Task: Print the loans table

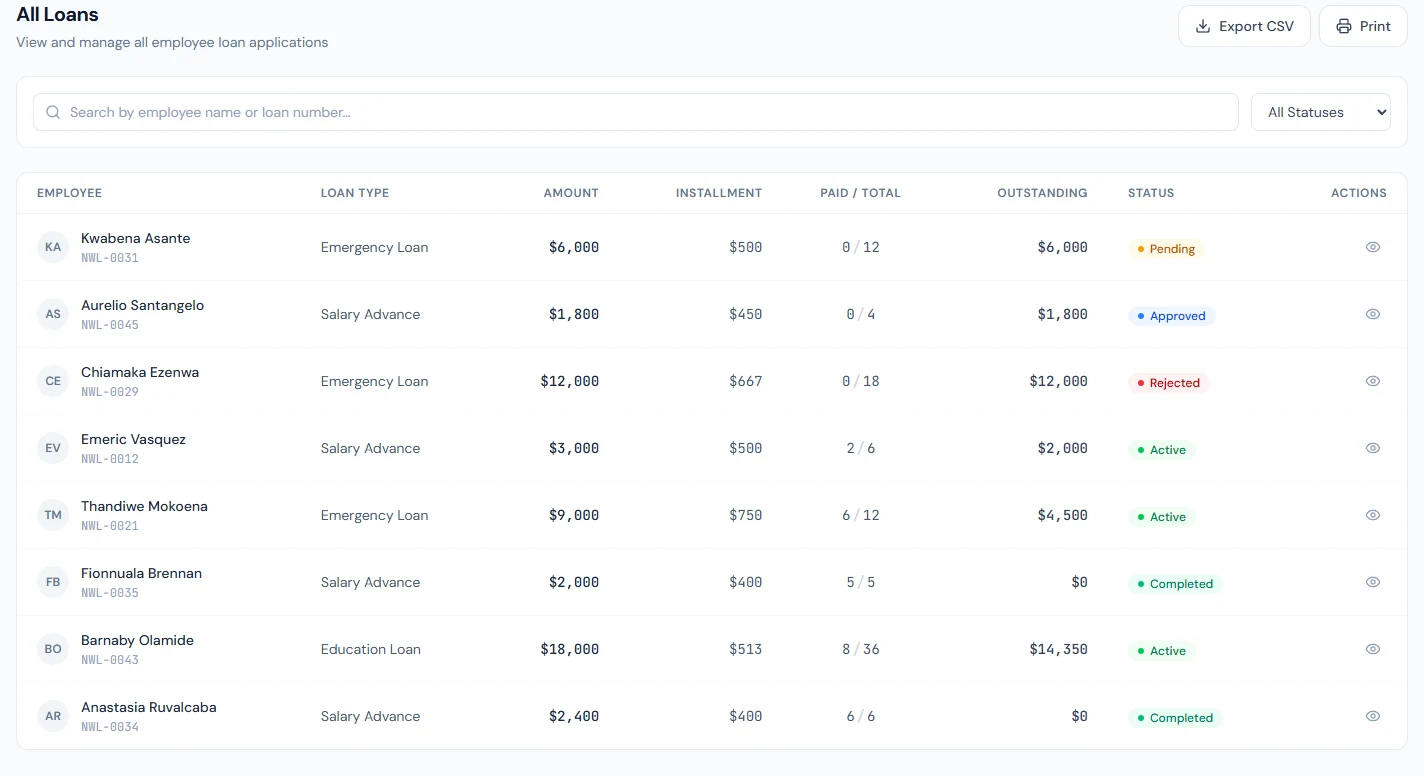Action: click(1363, 26)
